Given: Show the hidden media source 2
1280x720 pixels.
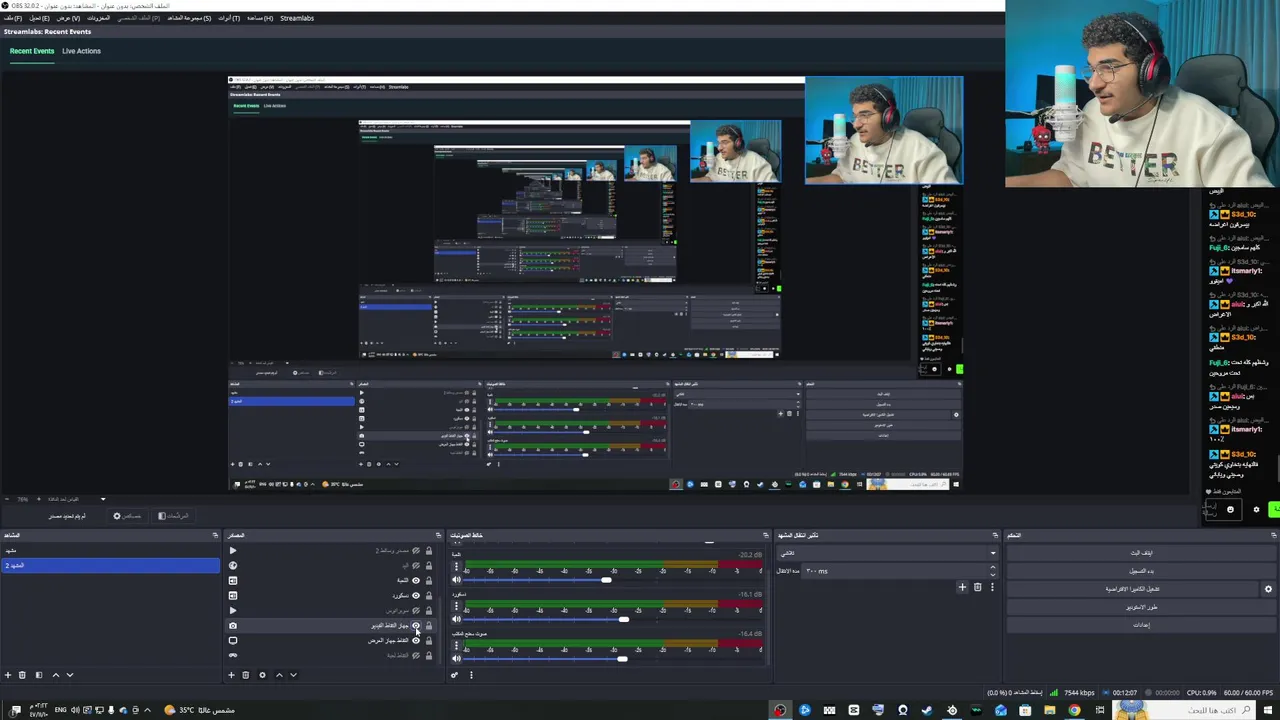Looking at the screenshot, I should 416,551.
